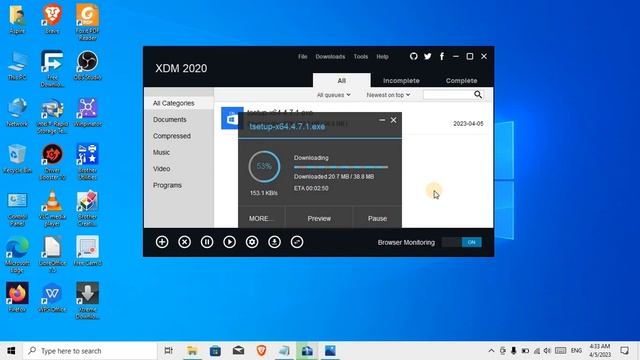
Task: Select All Categories in sidebar
Action: pos(178,103)
